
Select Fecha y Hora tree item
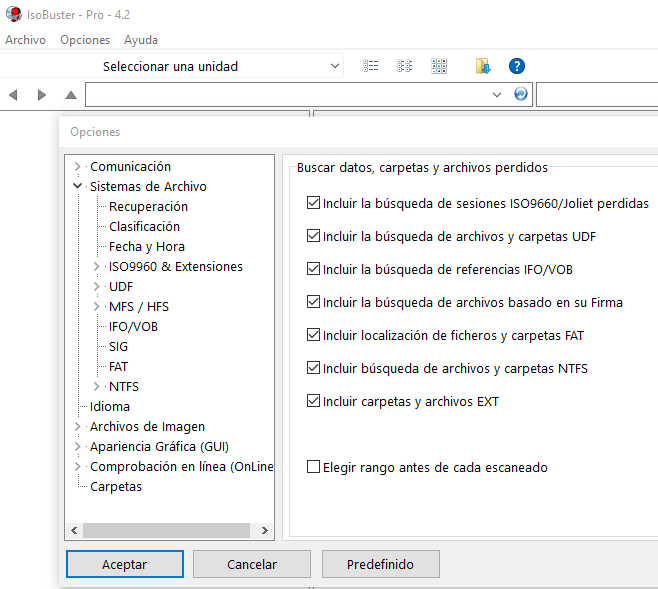pyautogui.click(x=147, y=247)
